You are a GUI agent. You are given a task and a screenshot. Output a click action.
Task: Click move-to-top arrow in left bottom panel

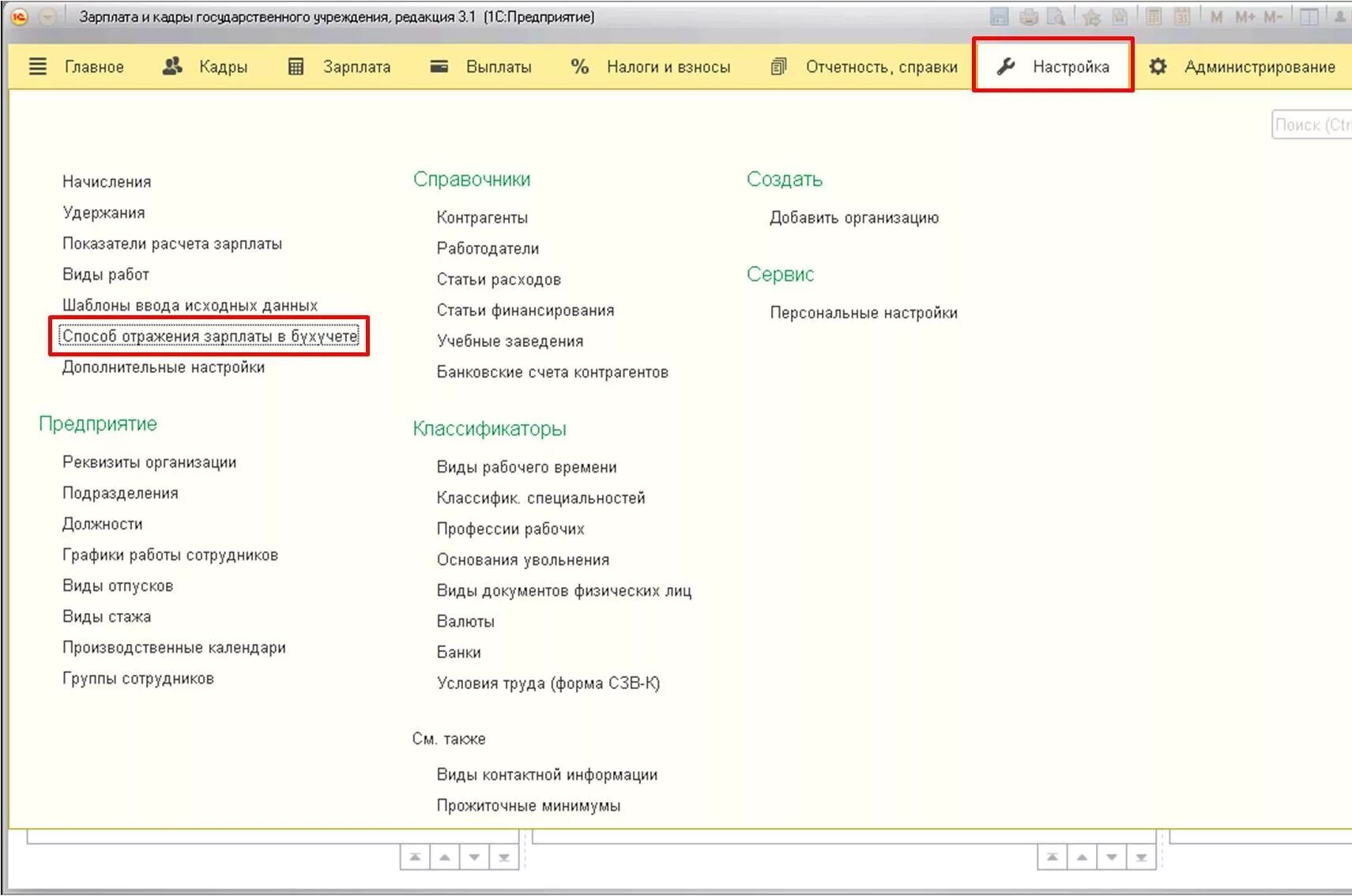416,857
